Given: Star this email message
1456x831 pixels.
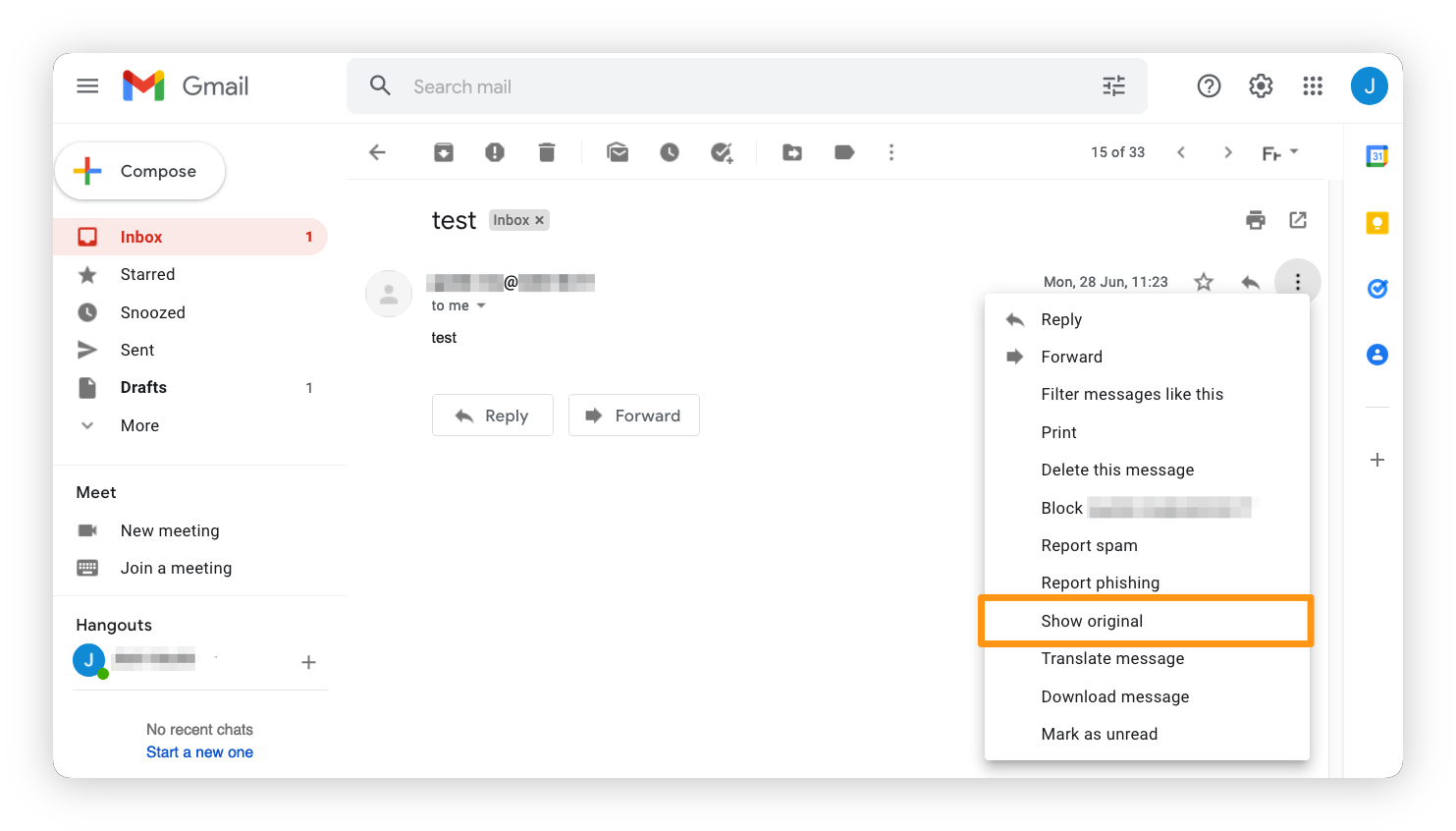Looking at the screenshot, I should [1203, 282].
